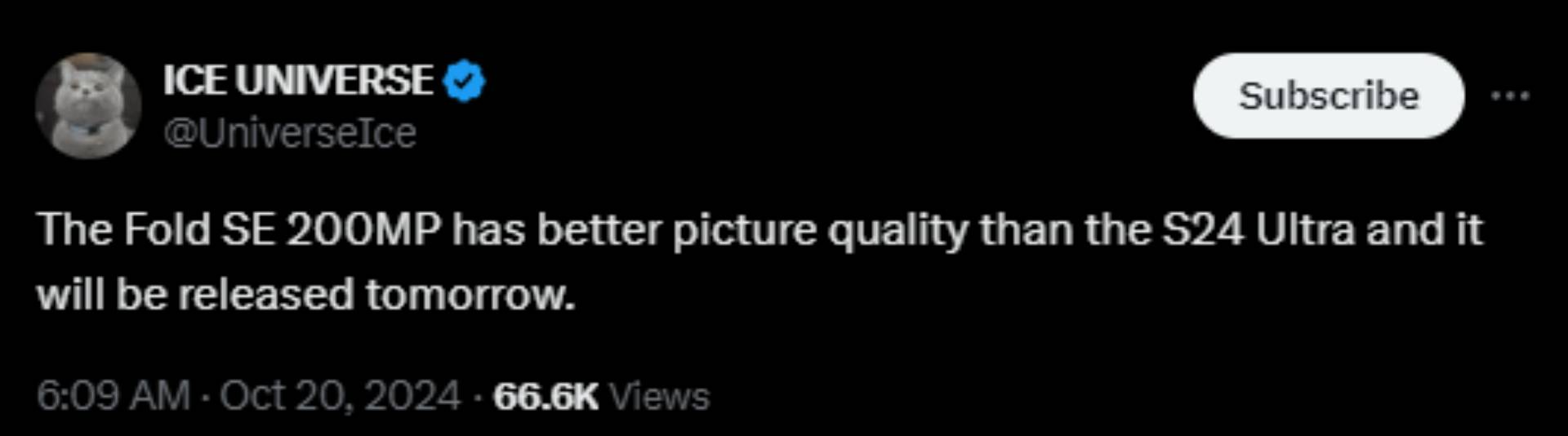Subscribe to ICE UNIVERSE
The height and width of the screenshot is (436, 1568).
(1329, 96)
